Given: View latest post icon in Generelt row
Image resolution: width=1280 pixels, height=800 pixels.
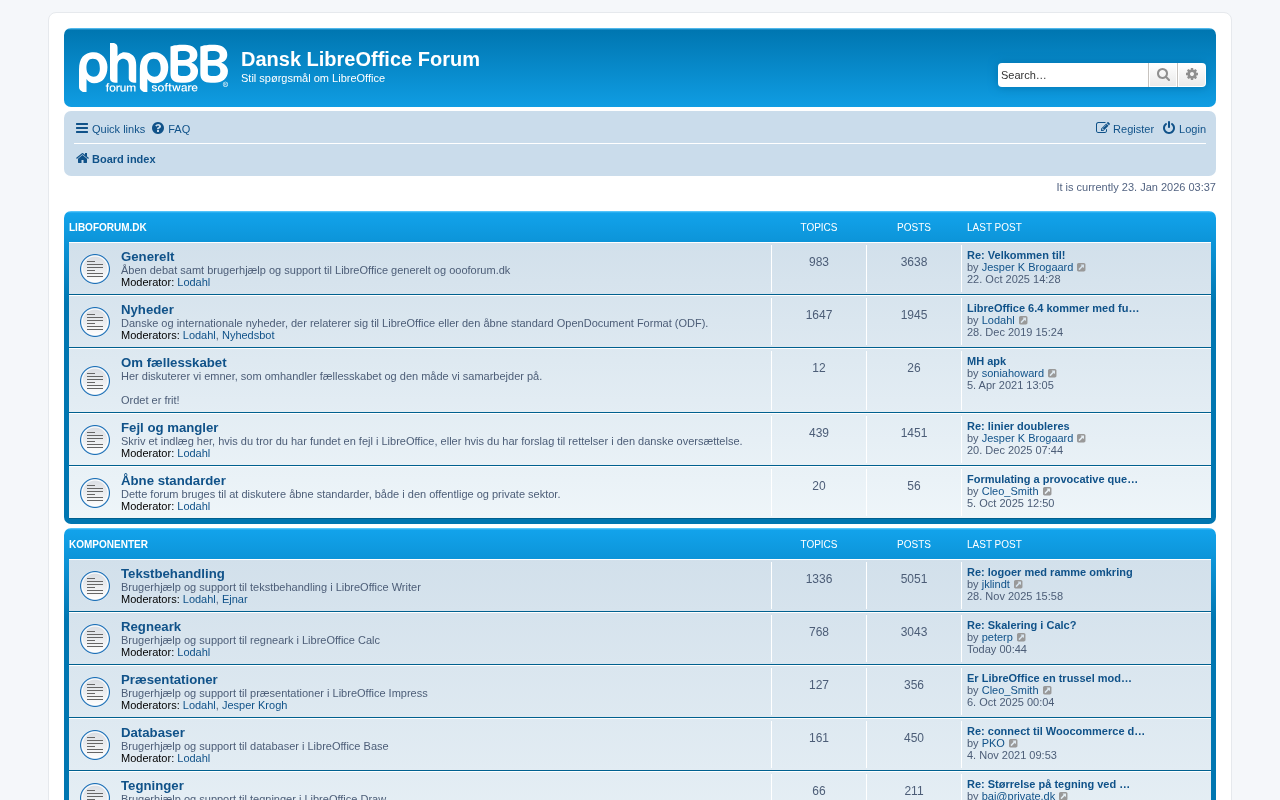Looking at the screenshot, I should [x=1082, y=268].
